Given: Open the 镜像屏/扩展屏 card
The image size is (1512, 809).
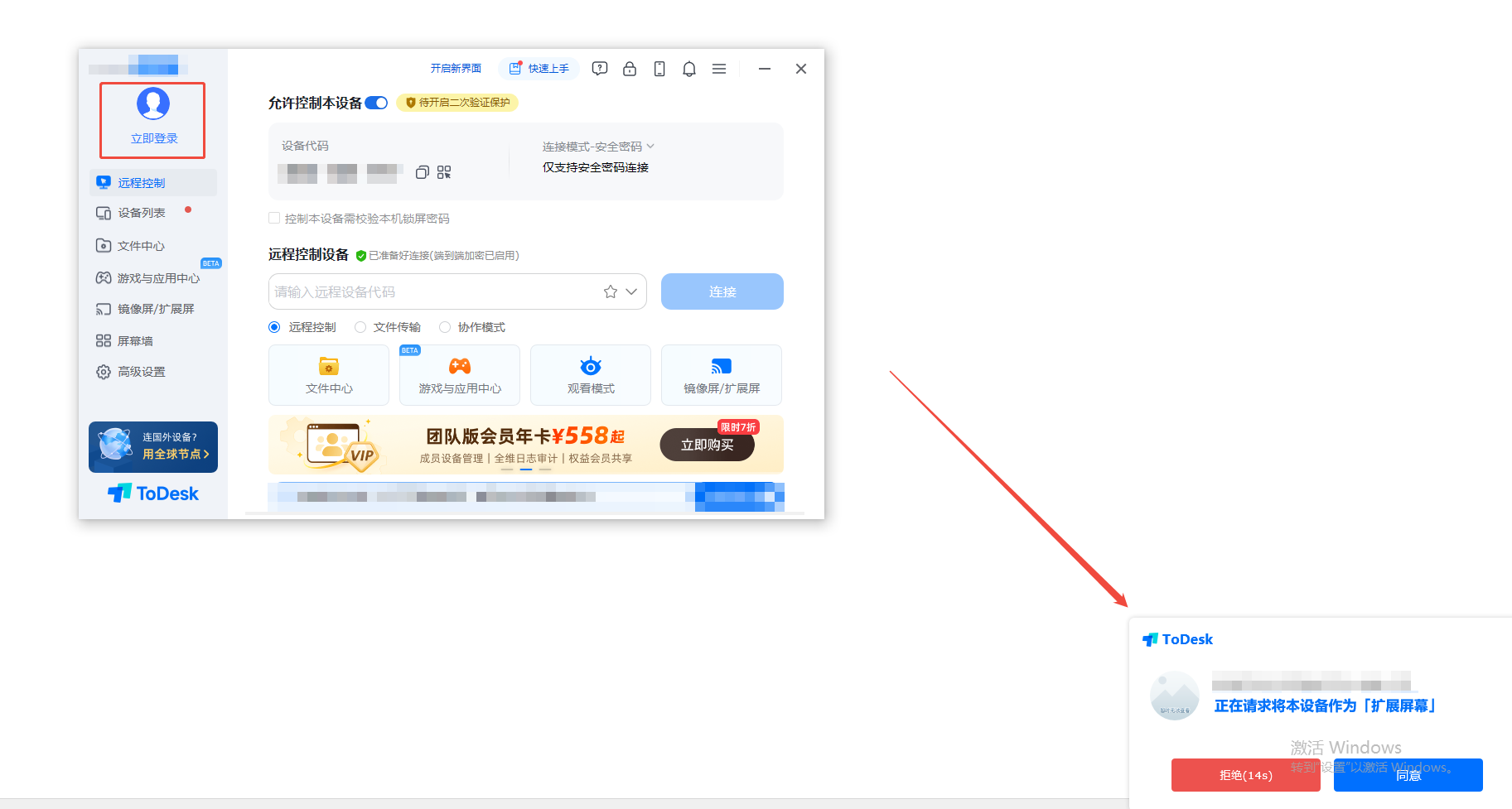Looking at the screenshot, I should click(722, 375).
